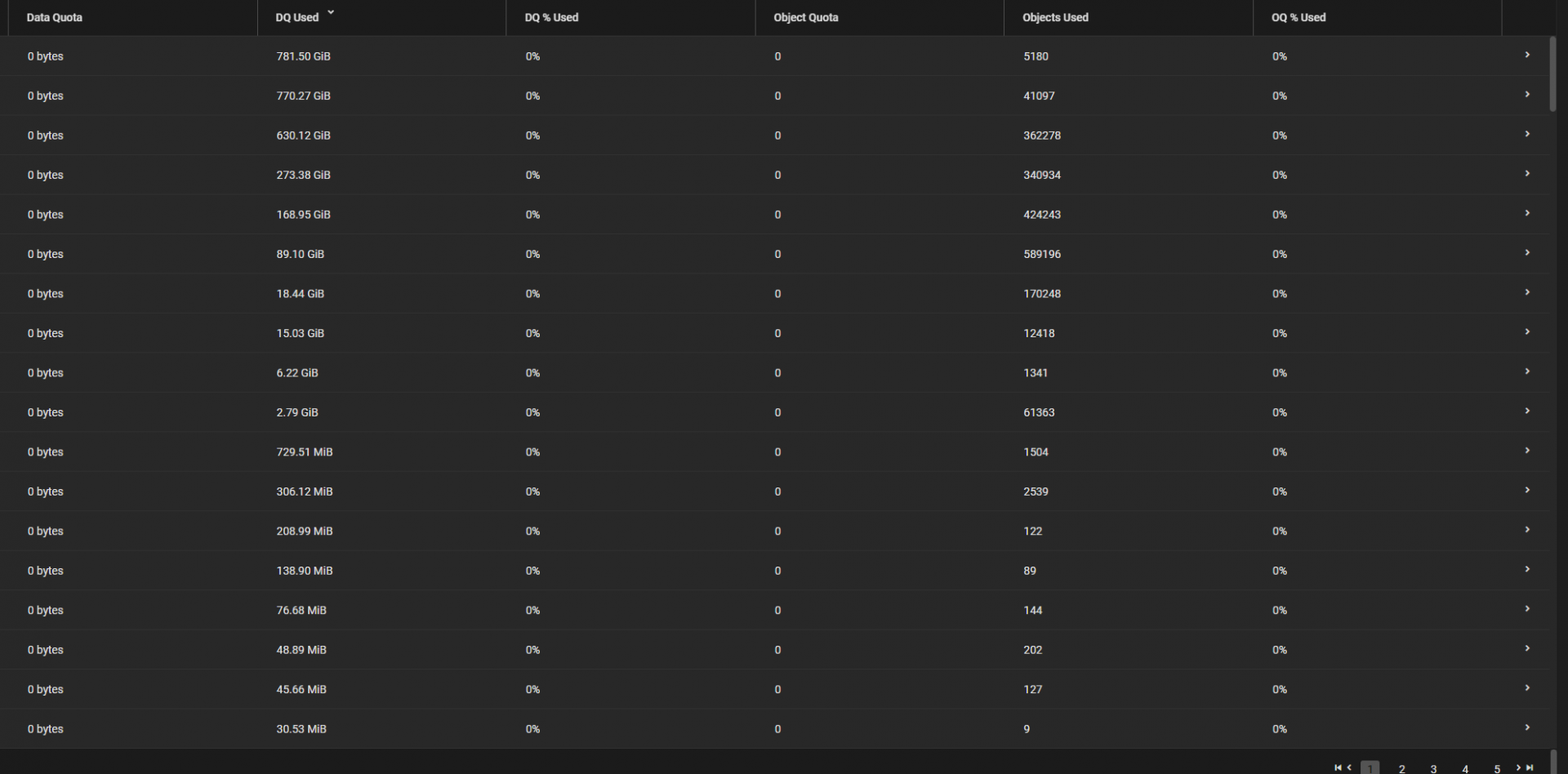Click objects used value 122
The image size is (1568, 774).
1032,532
